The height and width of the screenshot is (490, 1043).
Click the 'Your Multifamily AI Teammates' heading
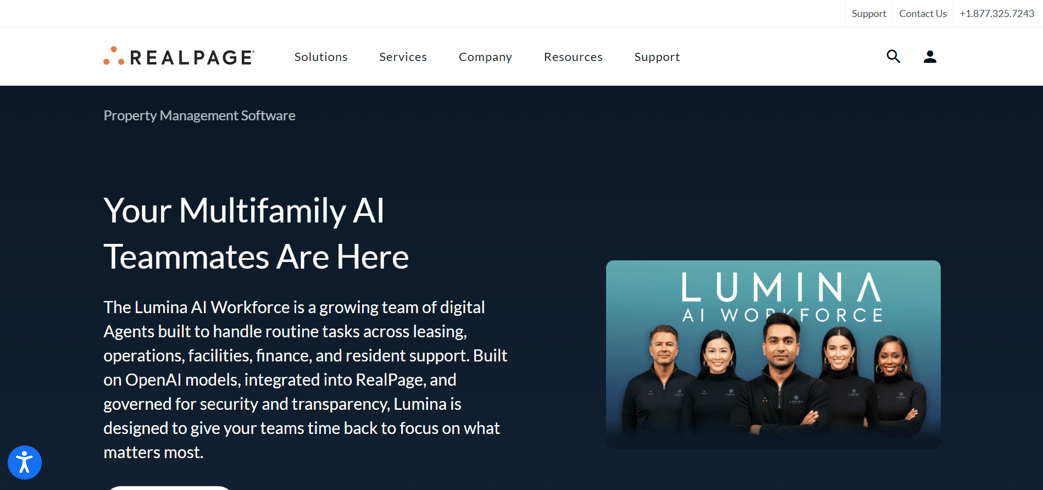point(256,233)
